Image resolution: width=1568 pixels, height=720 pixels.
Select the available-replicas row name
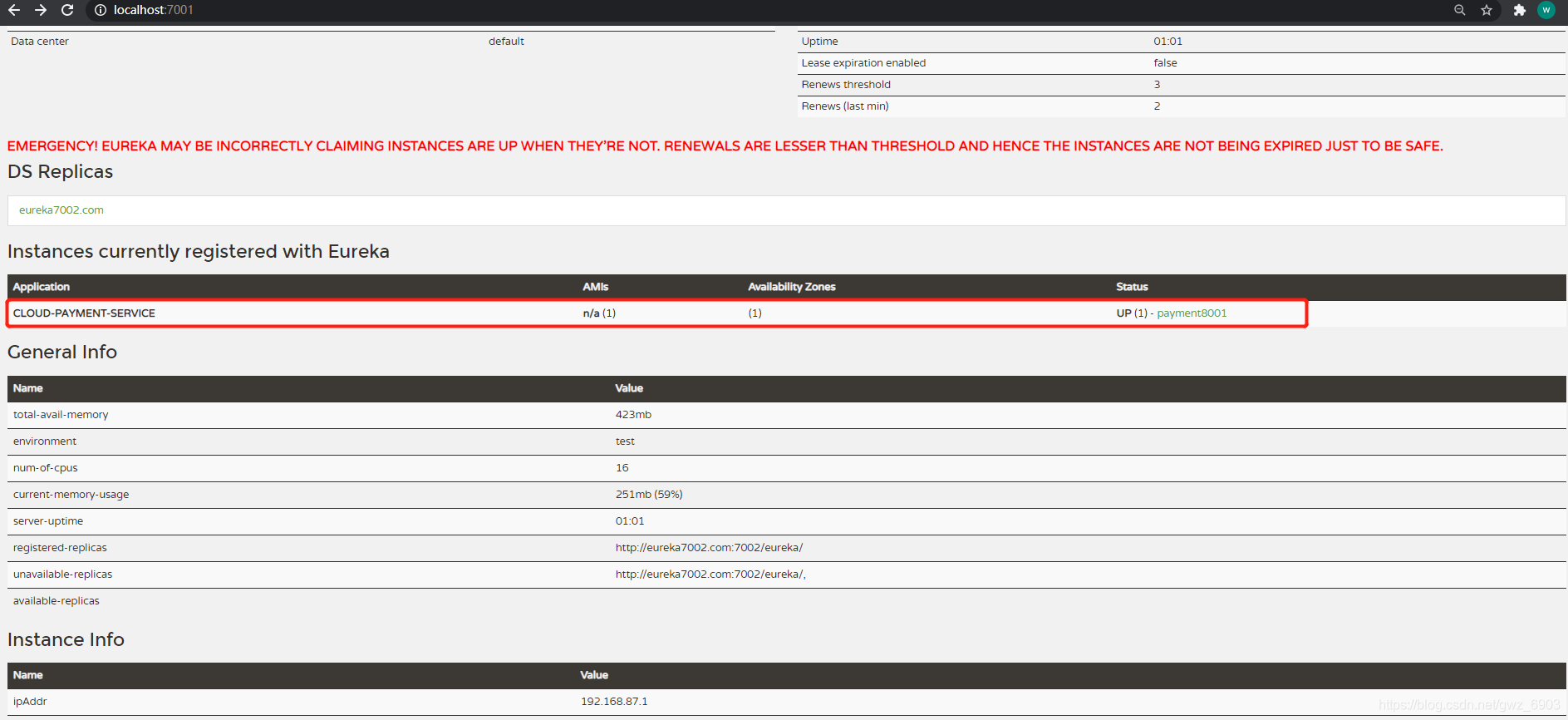tap(57, 601)
